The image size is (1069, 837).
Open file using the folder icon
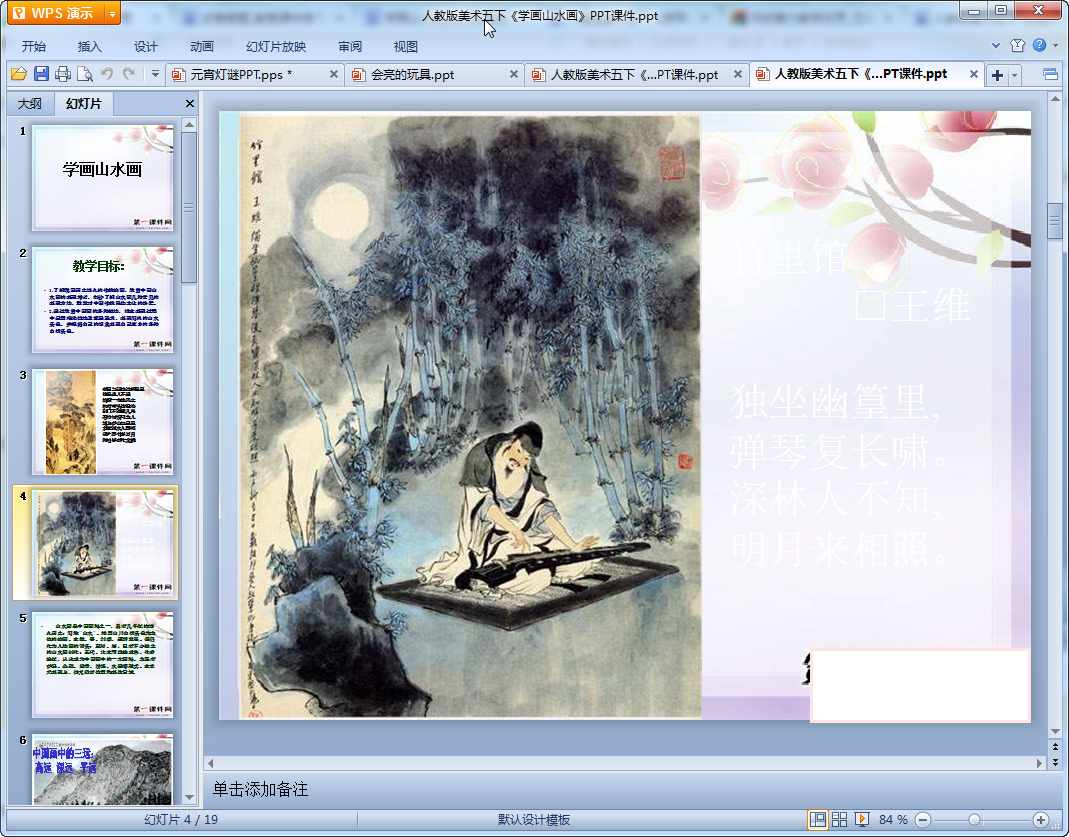point(18,74)
